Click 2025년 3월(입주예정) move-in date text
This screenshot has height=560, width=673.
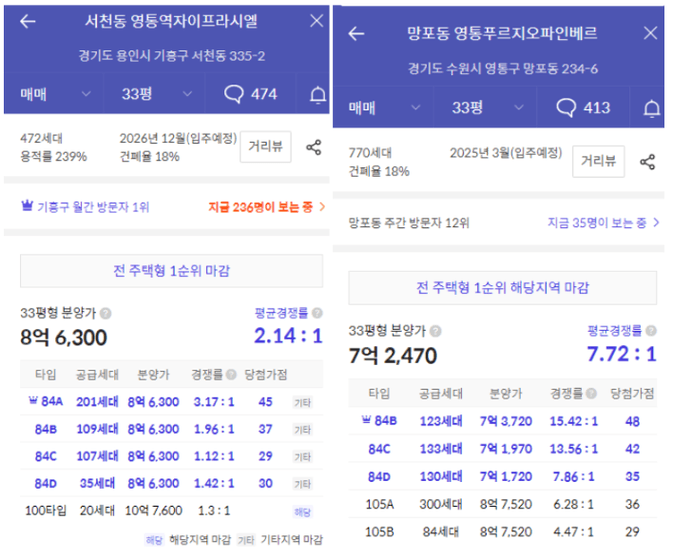coord(506,153)
